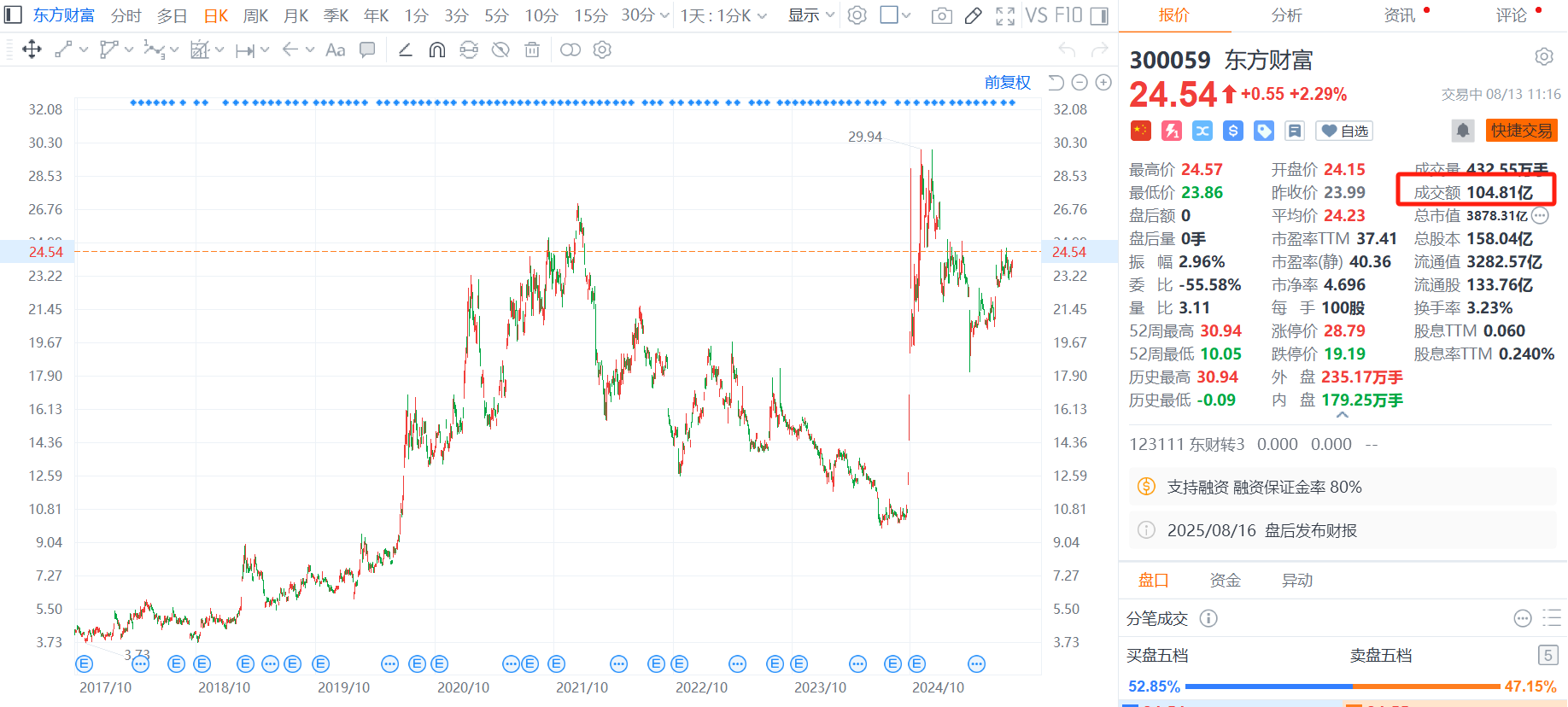Expand the 30分 interval dropdown
The image size is (1568, 707).
pos(646,15)
